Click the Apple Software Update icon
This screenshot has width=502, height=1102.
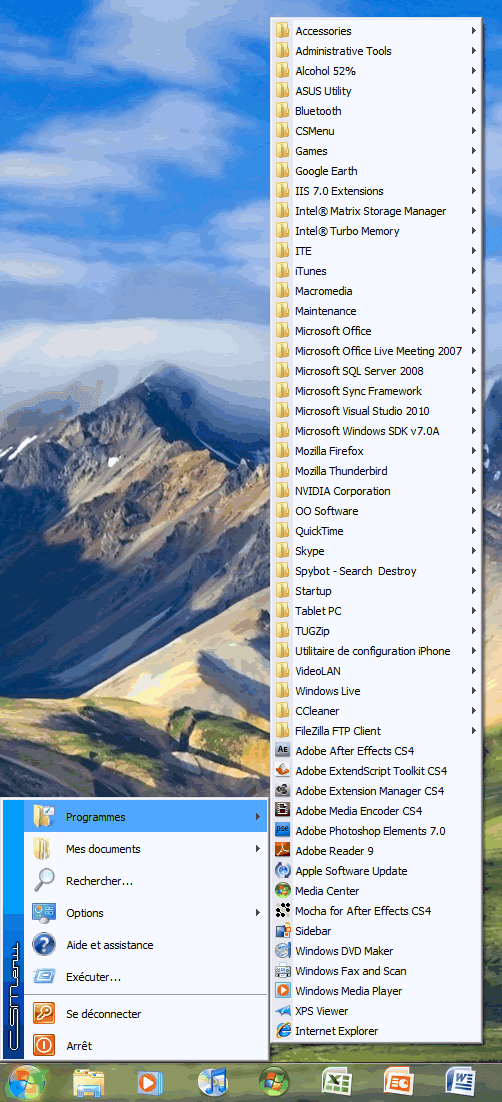pos(283,871)
